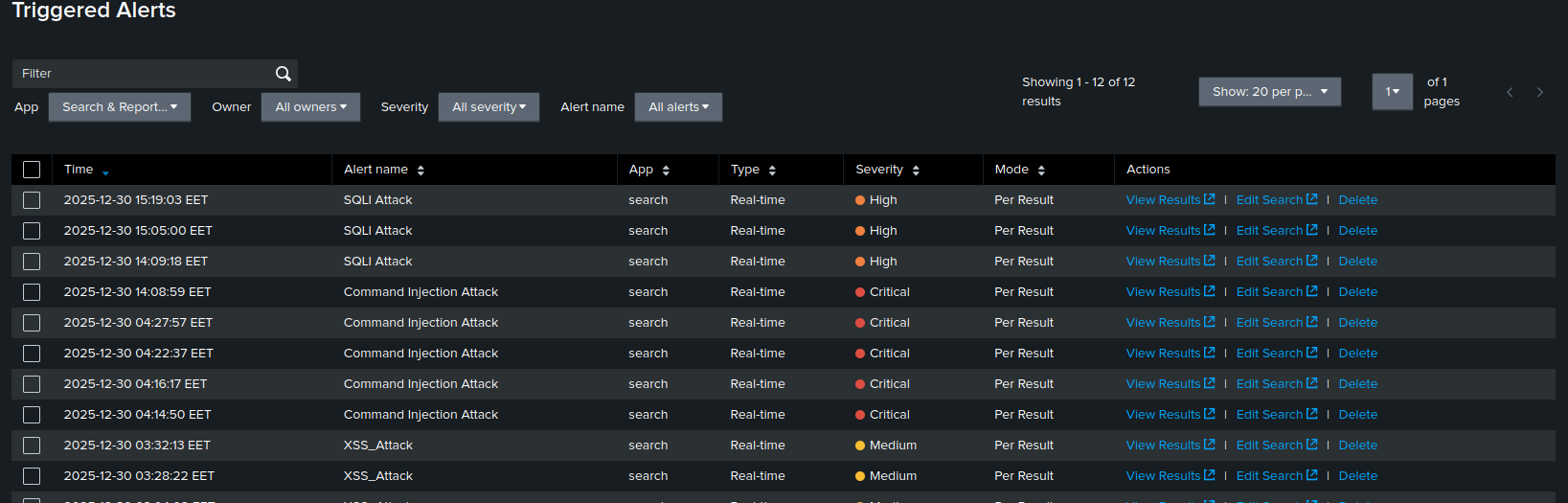Check the 14:09:18 SQLI Attack row
Screen dimensions: 1568x503
32,262
